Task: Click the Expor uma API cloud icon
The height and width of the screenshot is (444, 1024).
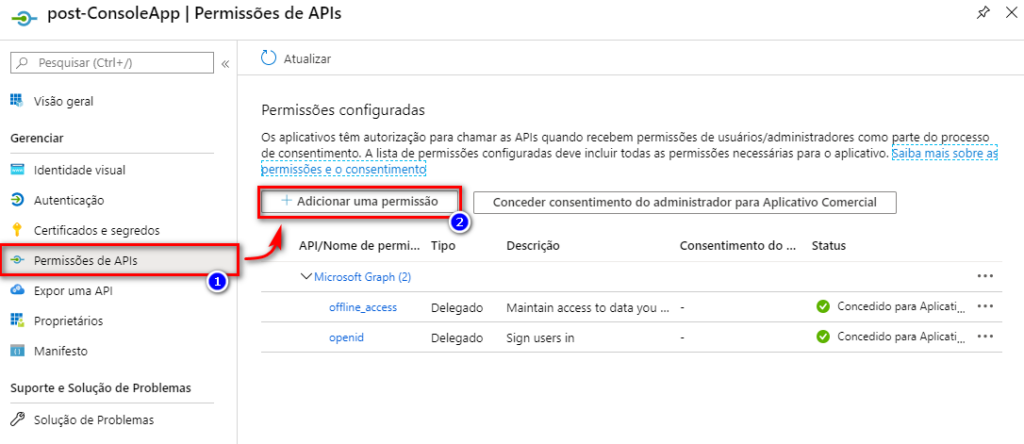Action: click(17, 290)
